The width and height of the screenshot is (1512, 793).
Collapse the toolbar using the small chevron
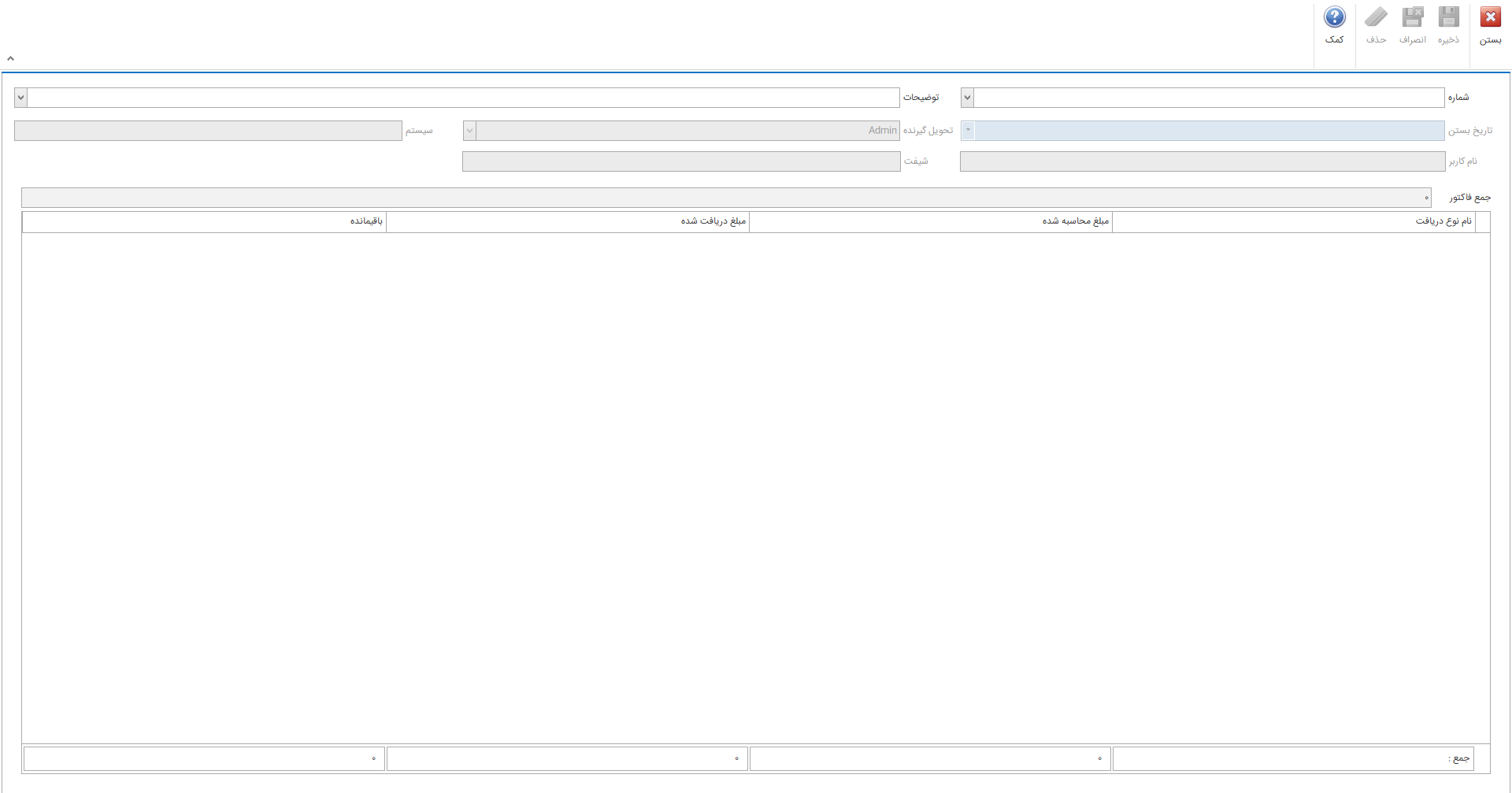click(10, 58)
